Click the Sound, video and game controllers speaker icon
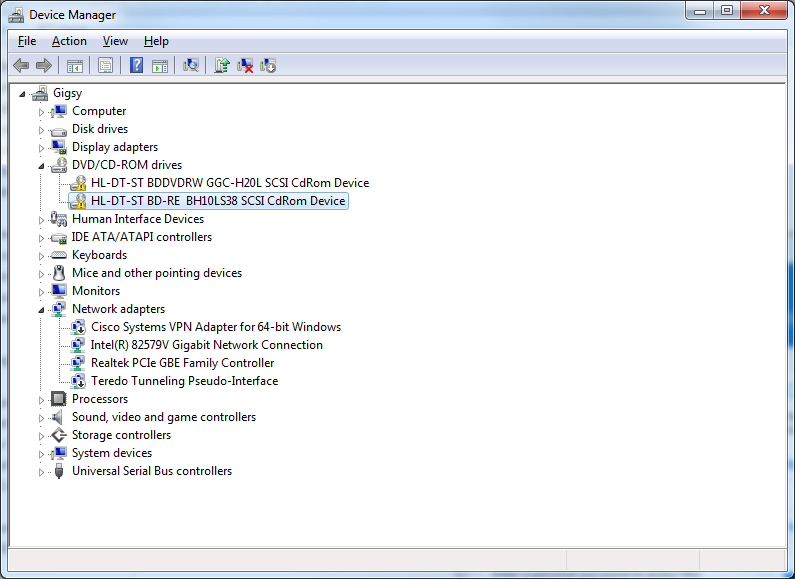 point(59,417)
